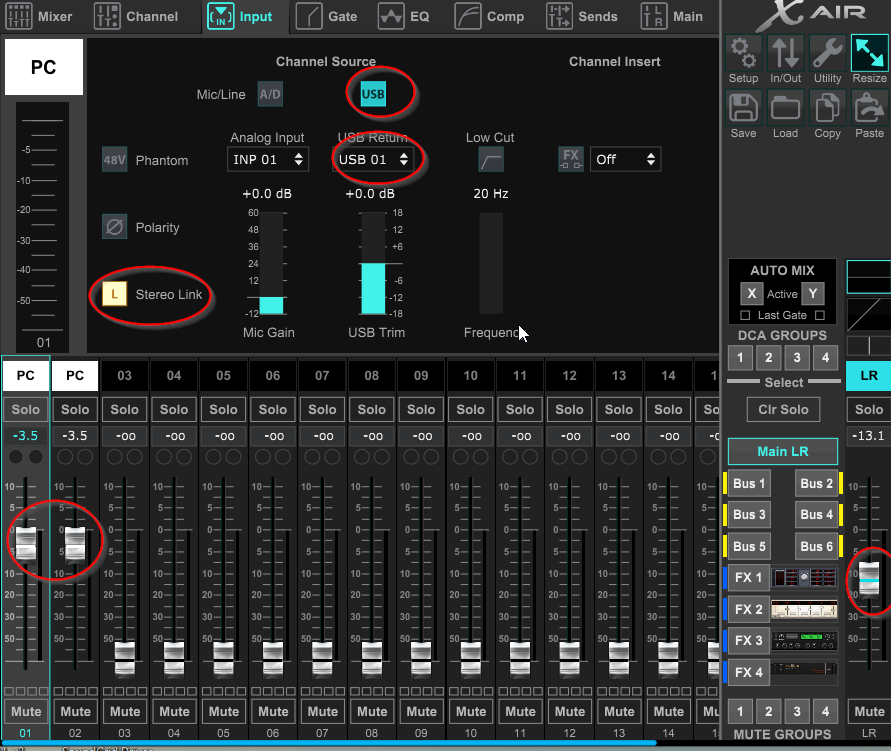This screenshot has width=891, height=751.
Task: Open the In/Out routing icon
Action: point(785,52)
